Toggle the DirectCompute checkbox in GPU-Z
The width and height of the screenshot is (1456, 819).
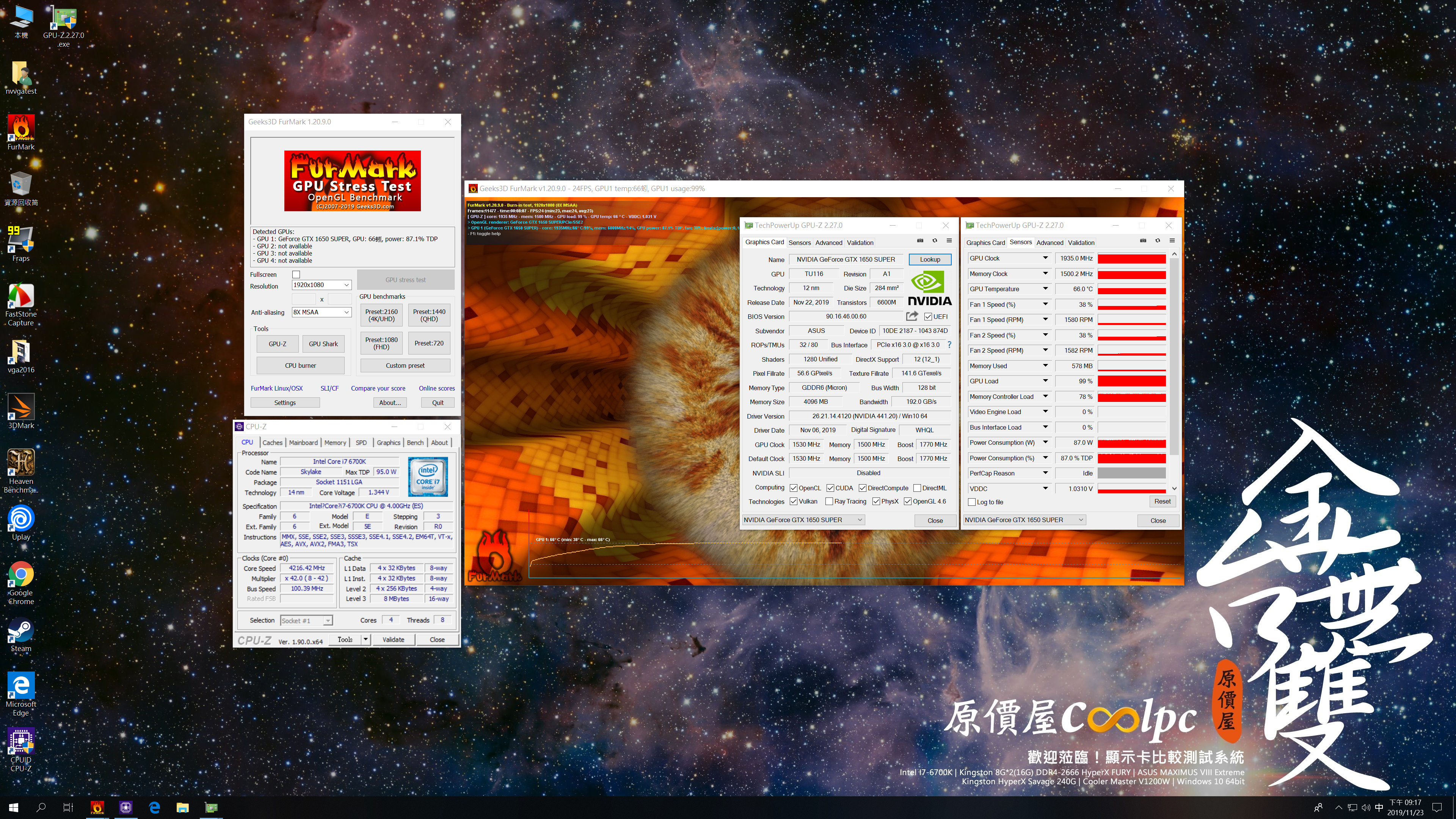pyautogui.click(x=863, y=488)
